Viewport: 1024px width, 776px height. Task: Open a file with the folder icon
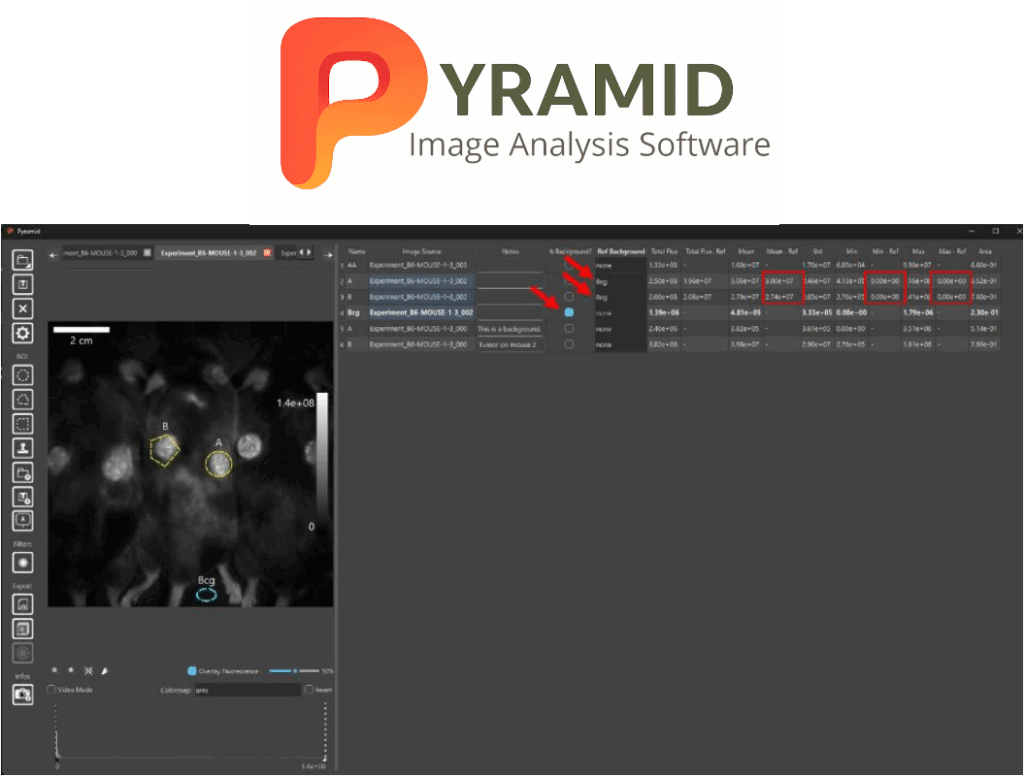tap(23, 261)
